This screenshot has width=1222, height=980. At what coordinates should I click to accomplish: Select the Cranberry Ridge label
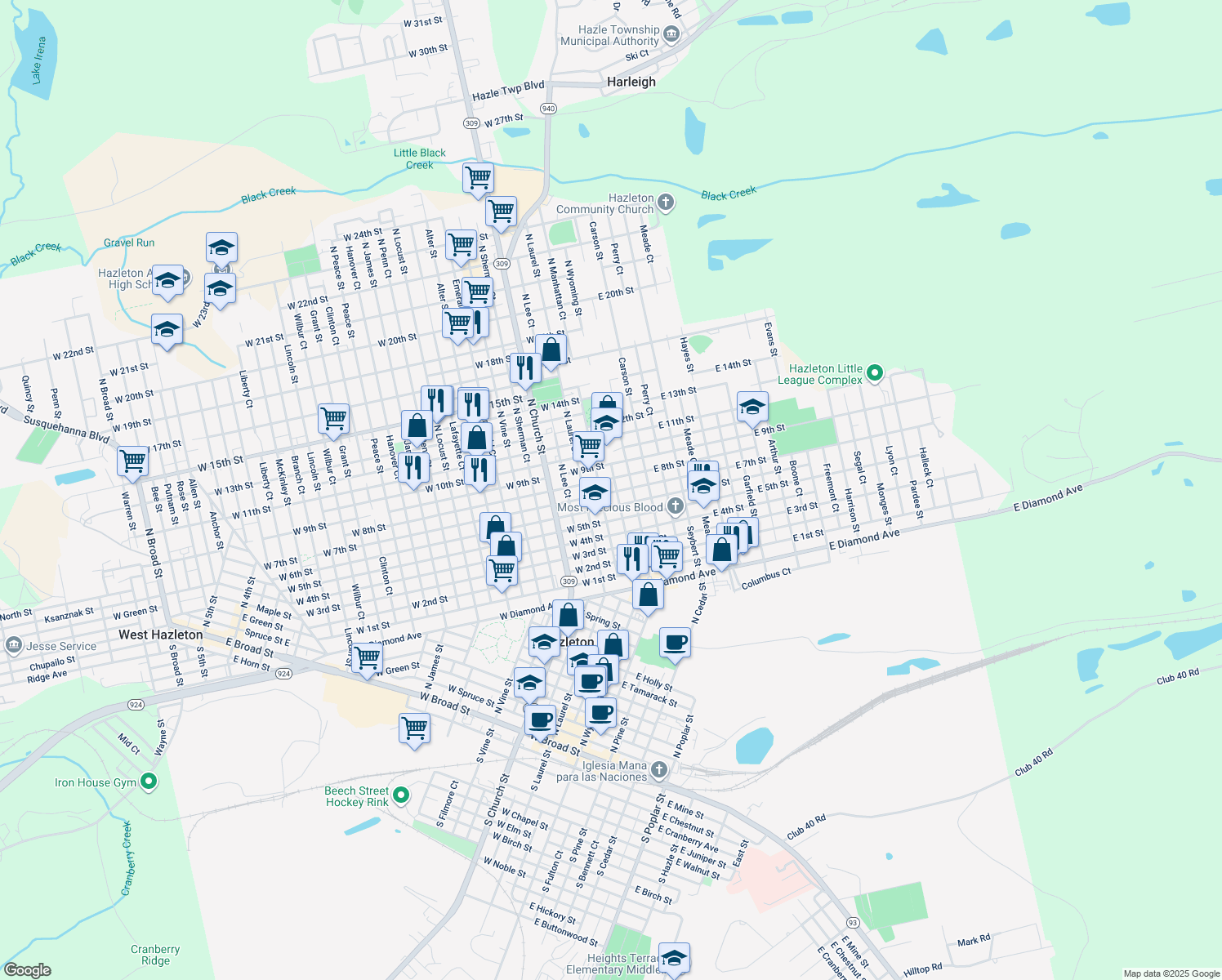pyautogui.click(x=155, y=955)
